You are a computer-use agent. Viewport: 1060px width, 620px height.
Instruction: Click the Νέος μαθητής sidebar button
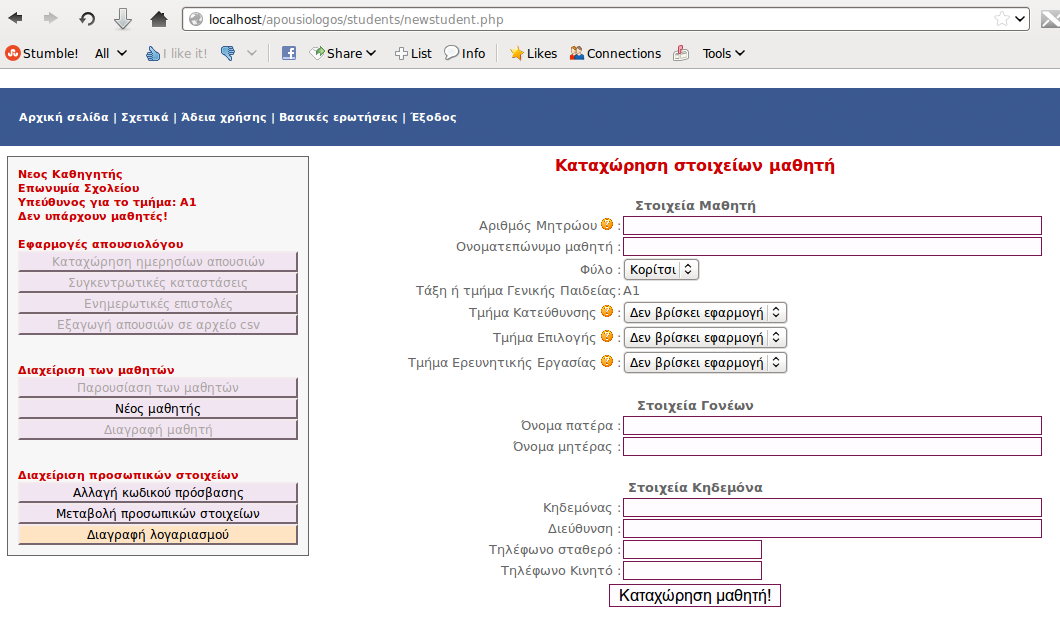[156, 408]
